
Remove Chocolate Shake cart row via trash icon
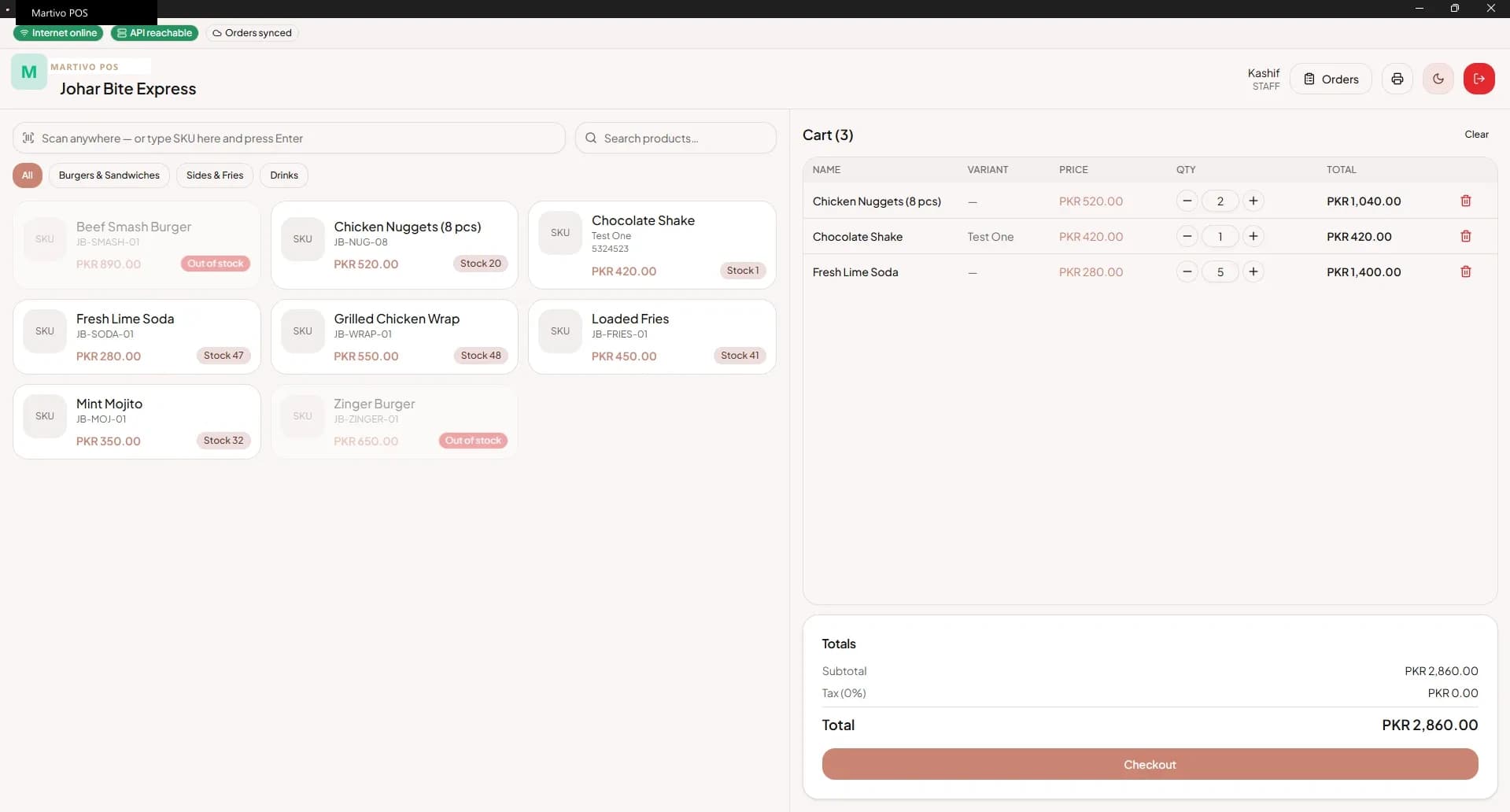click(x=1465, y=237)
